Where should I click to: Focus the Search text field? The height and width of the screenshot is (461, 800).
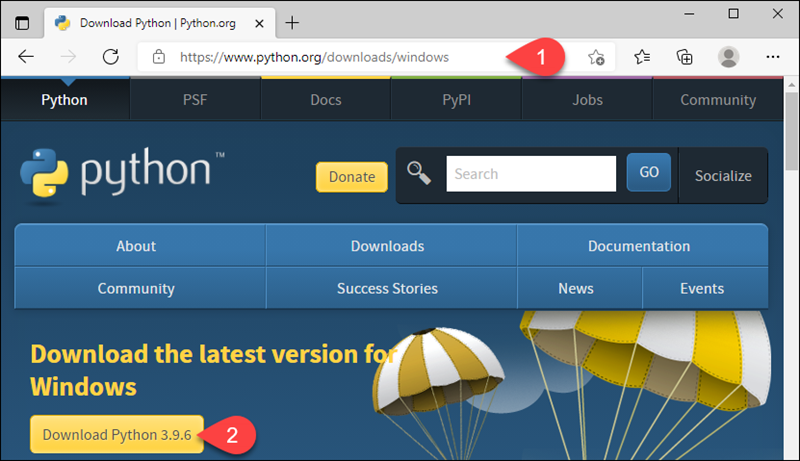point(531,174)
